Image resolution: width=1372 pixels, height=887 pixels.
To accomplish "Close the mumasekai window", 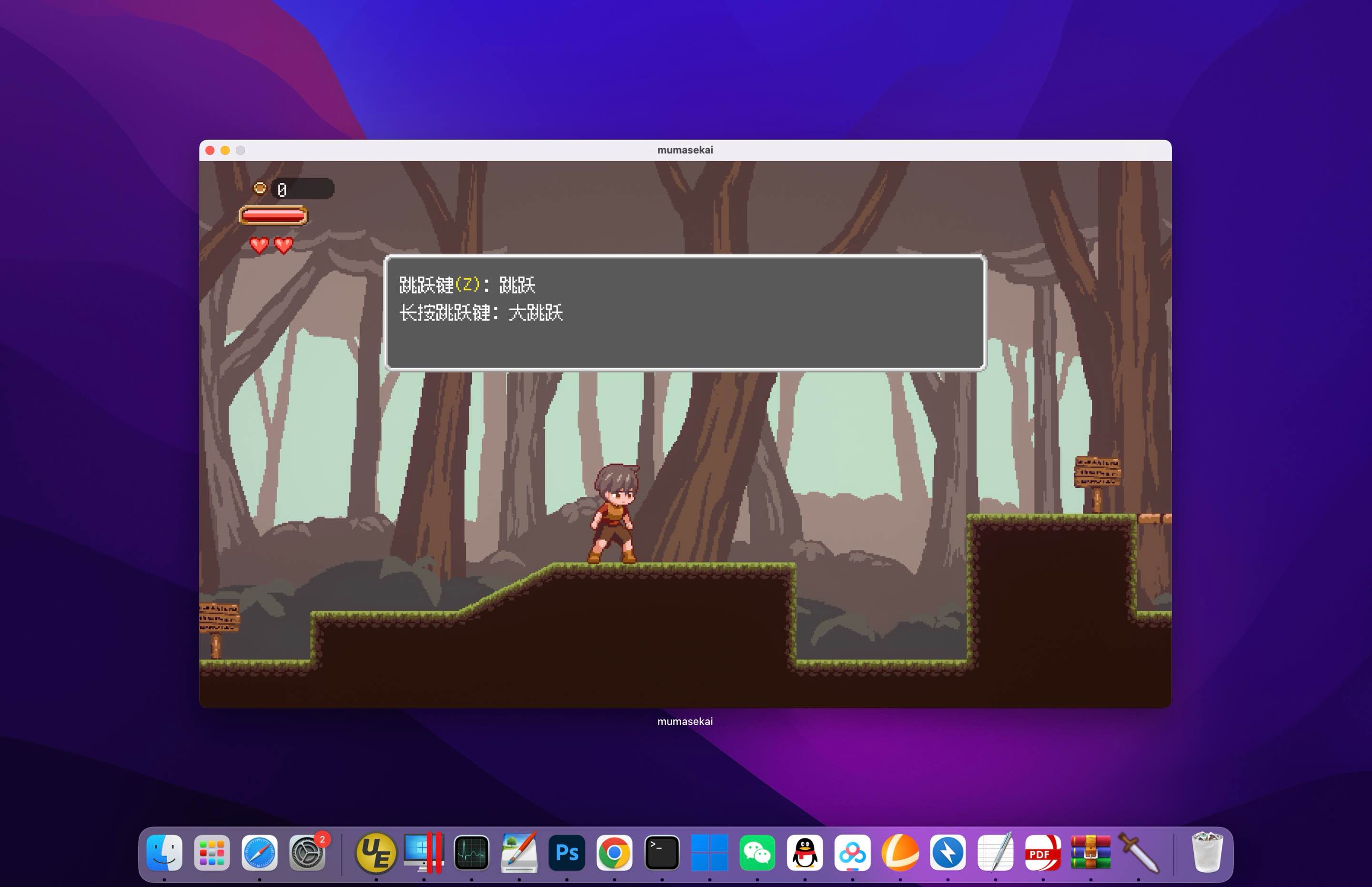I will pos(210,151).
